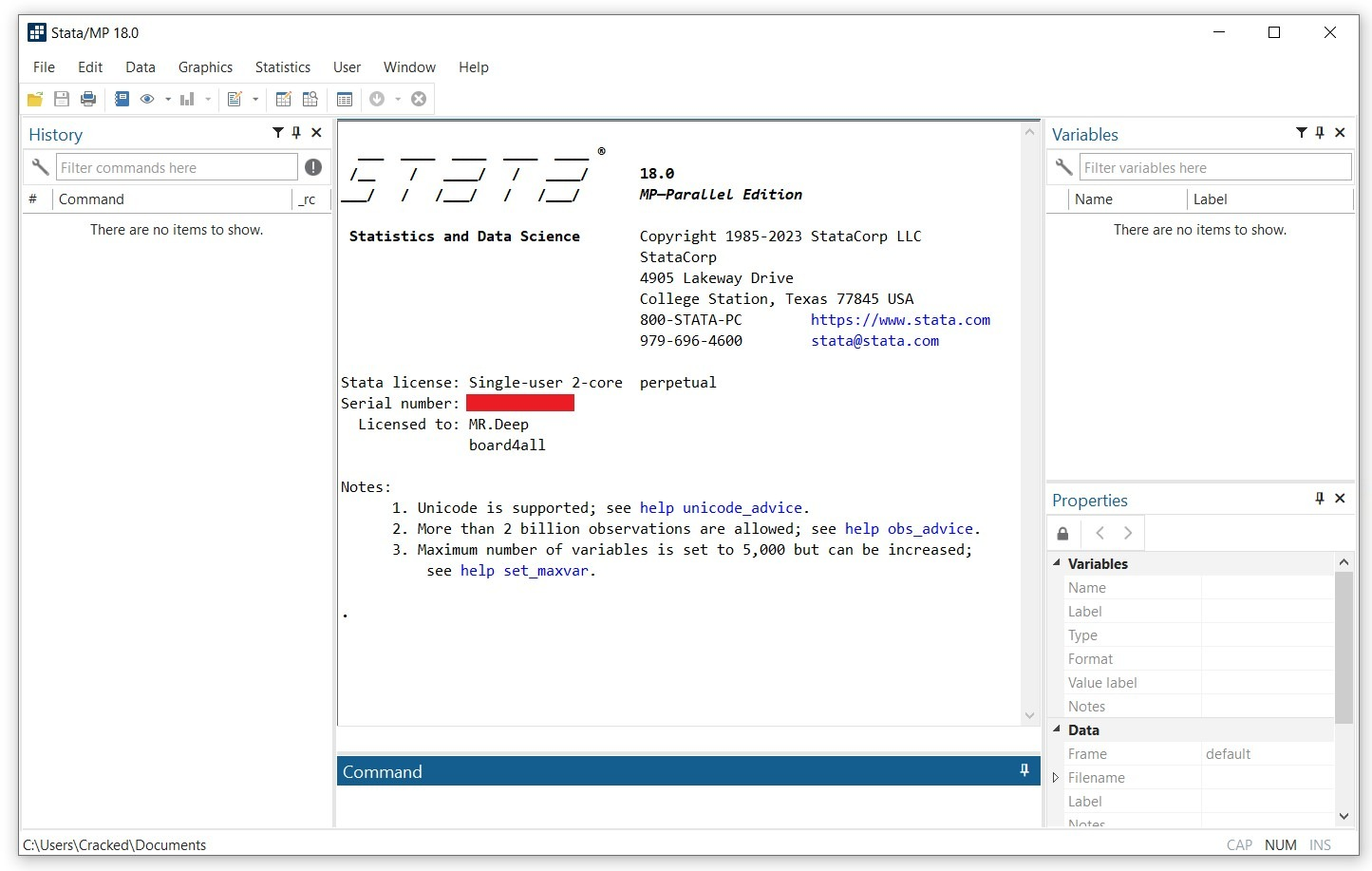The image size is (1372, 871).
Task: Open the Viewer dropdown arrow
Action: pyautogui.click(x=168, y=99)
